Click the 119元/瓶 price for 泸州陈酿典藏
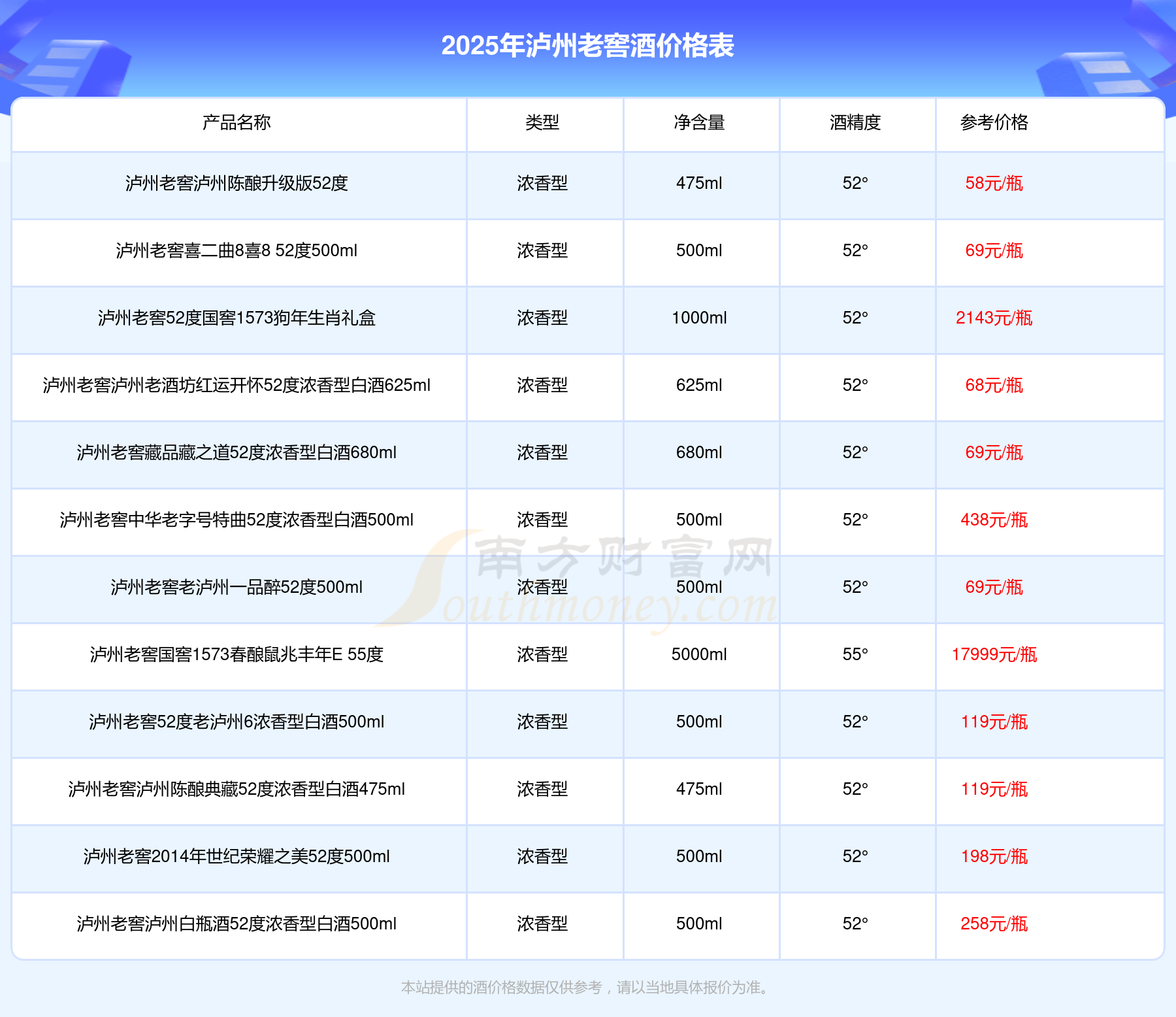Screen dimensions: 1176x1017 994,790
